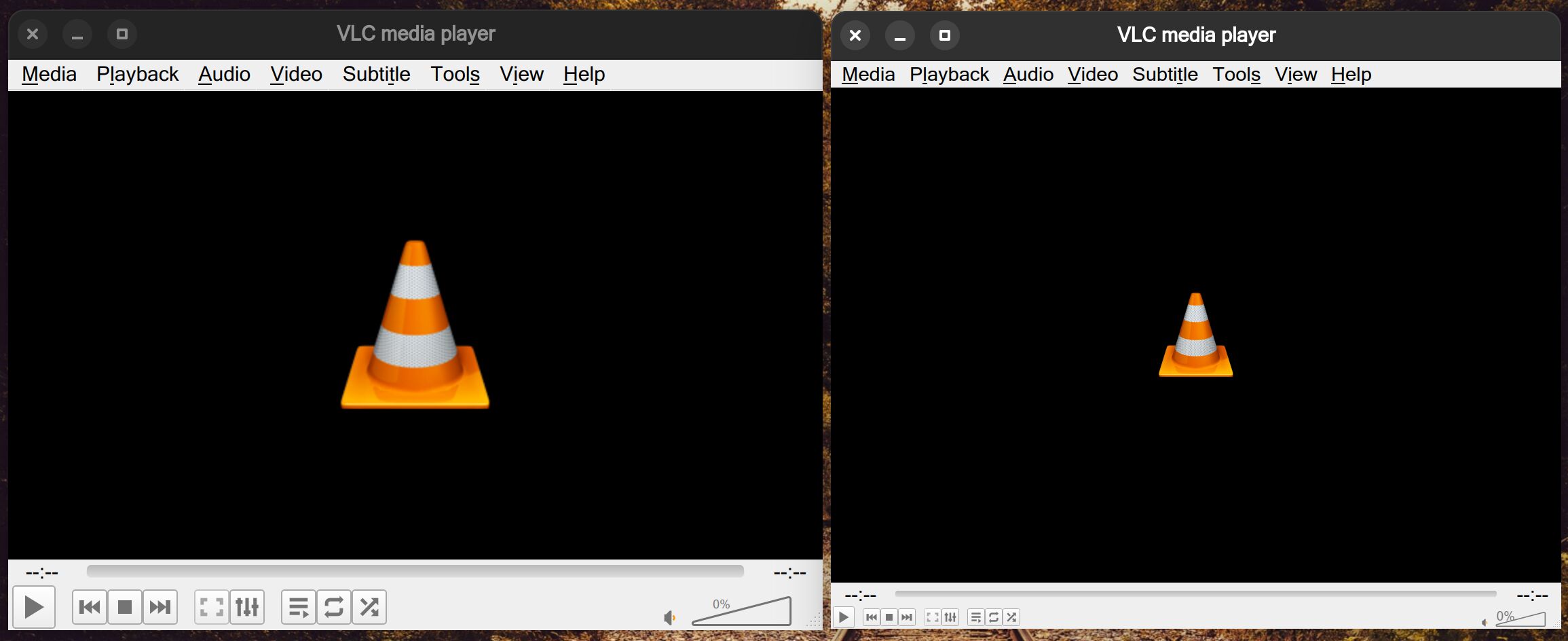This screenshot has height=641, width=1568.
Task: Maximize the left VLC window
Action: point(122,34)
